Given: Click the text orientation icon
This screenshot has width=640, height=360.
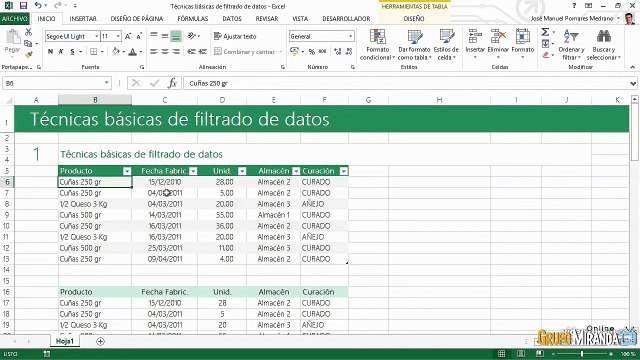Looking at the screenshot, I should (x=191, y=36).
